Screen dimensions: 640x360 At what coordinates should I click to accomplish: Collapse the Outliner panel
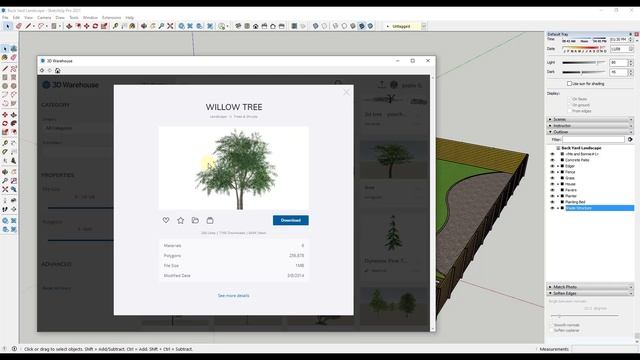coord(590,132)
